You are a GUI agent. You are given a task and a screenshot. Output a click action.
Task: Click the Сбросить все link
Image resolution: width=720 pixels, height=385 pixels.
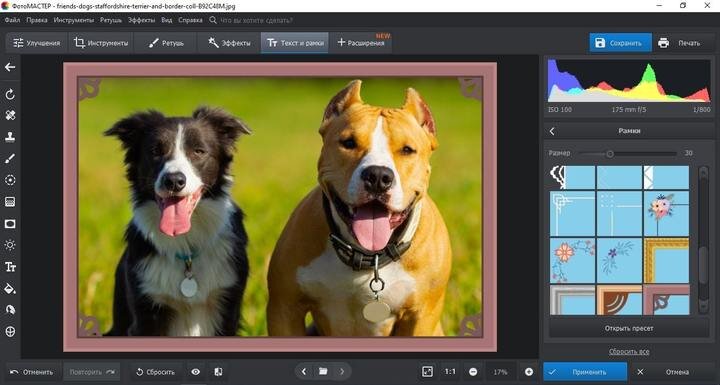tap(629, 351)
